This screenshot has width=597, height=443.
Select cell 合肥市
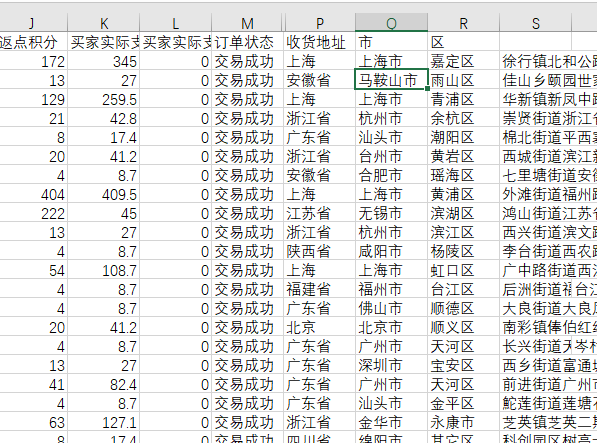(x=391, y=175)
